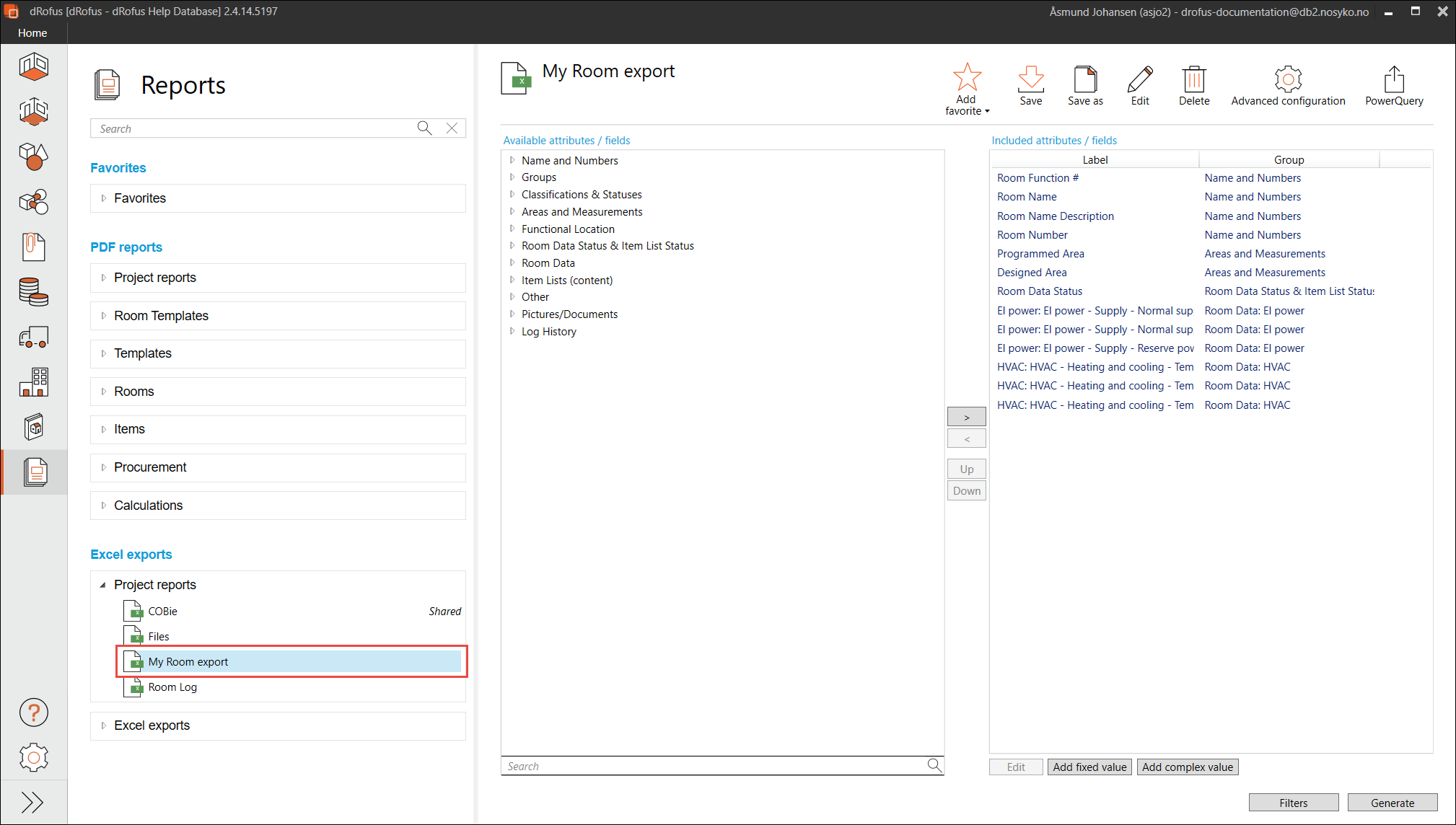The width and height of the screenshot is (1456, 825).
Task: Click the Filters button
Action: click(1293, 803)
